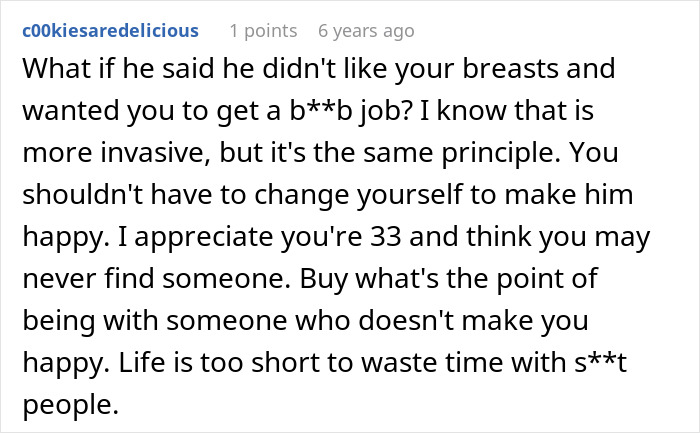This screenshot has width=700, height=433.
Task: Click the "1 points" score text
Action: 264,30
